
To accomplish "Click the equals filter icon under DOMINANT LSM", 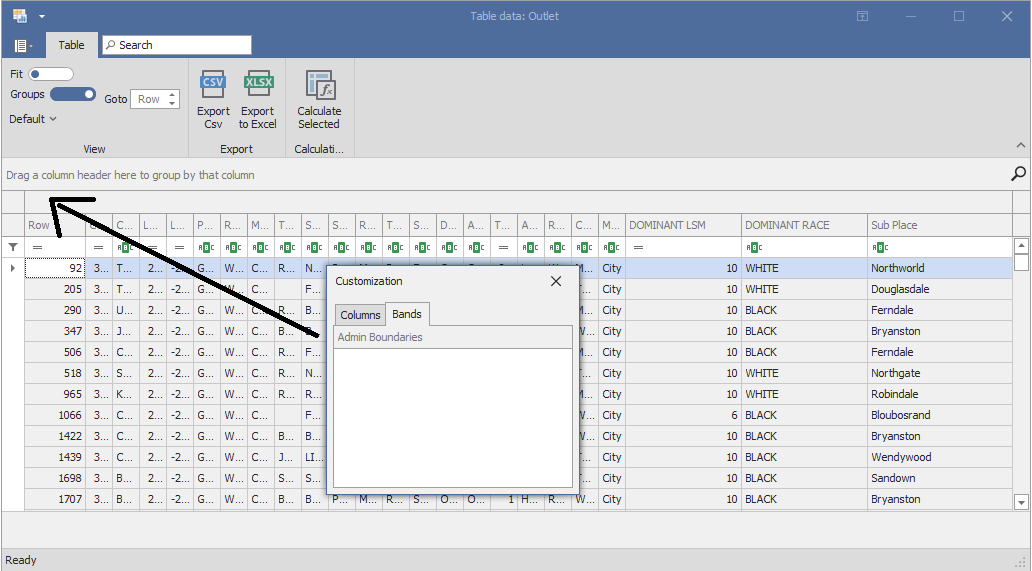I will pos(637,247).
